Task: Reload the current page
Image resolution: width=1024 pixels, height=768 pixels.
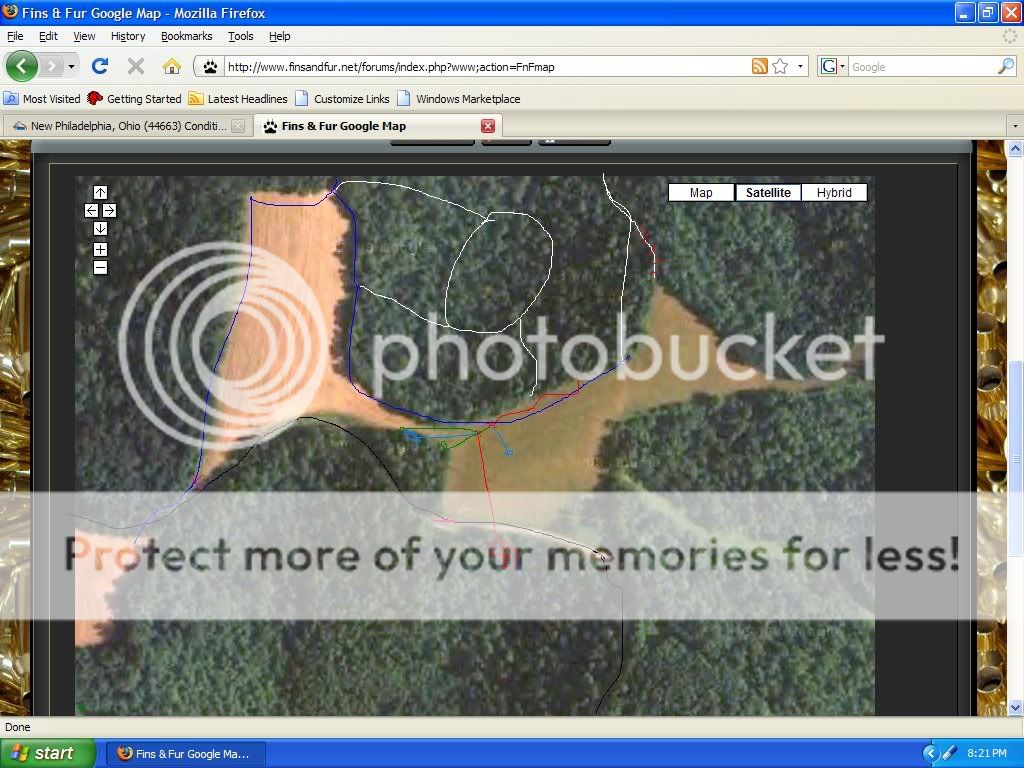Action: [x=100, y=66]
